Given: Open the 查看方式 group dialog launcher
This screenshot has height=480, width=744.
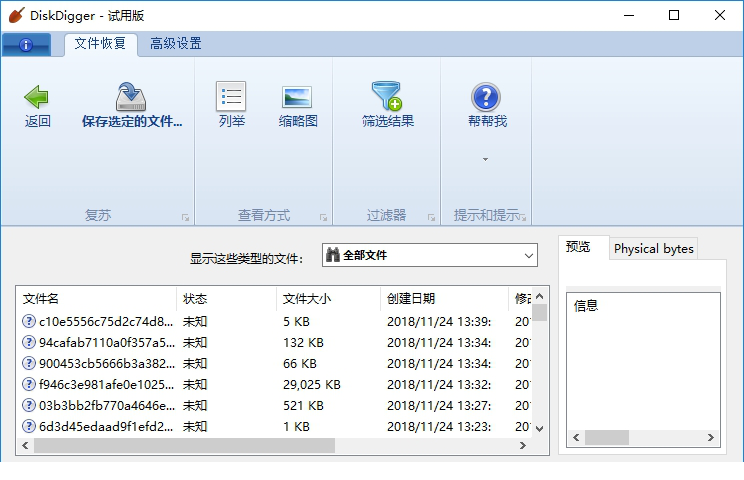Looking at the screenshot, I should tap(324, 218).
